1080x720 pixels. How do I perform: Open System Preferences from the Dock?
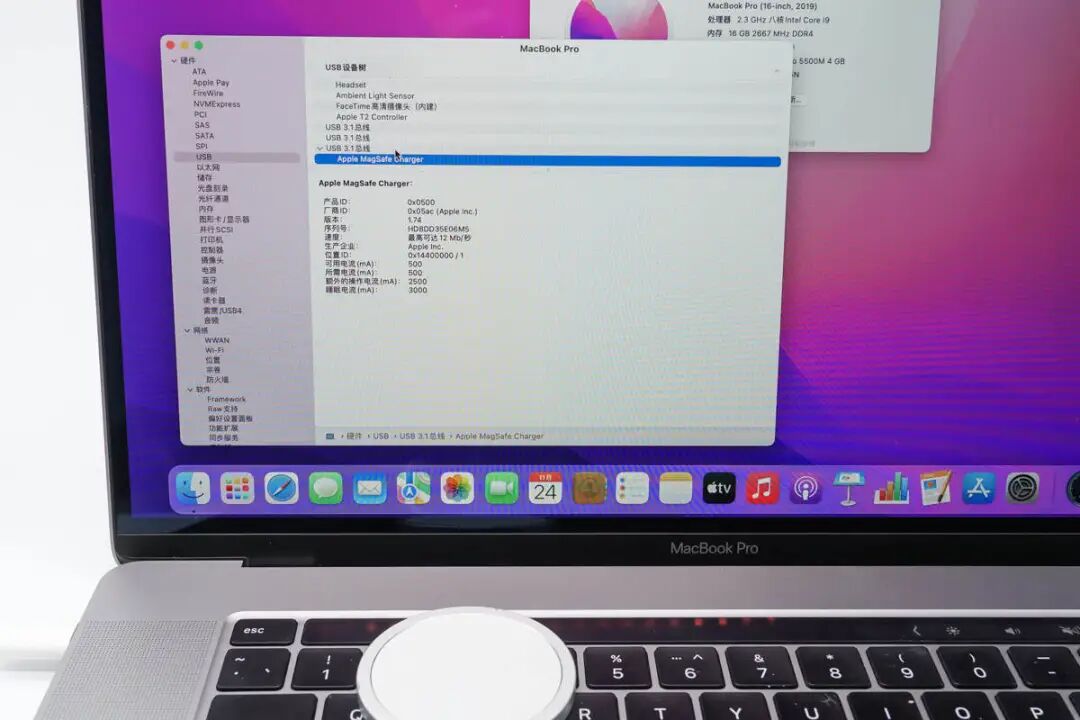tap(1022, 488)
